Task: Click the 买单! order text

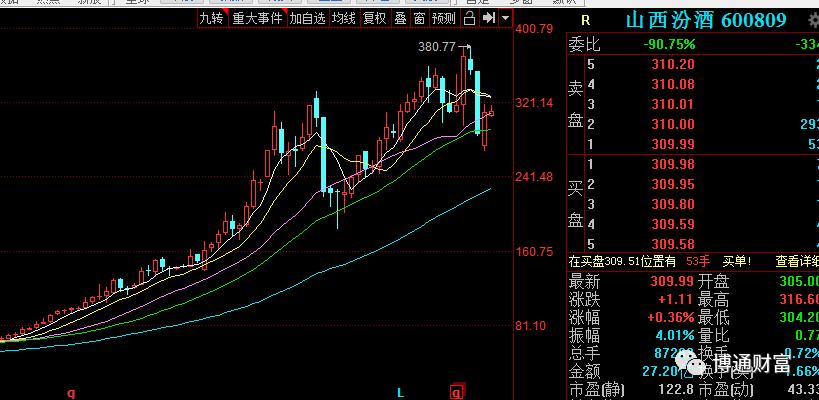Action: point(736,261)
